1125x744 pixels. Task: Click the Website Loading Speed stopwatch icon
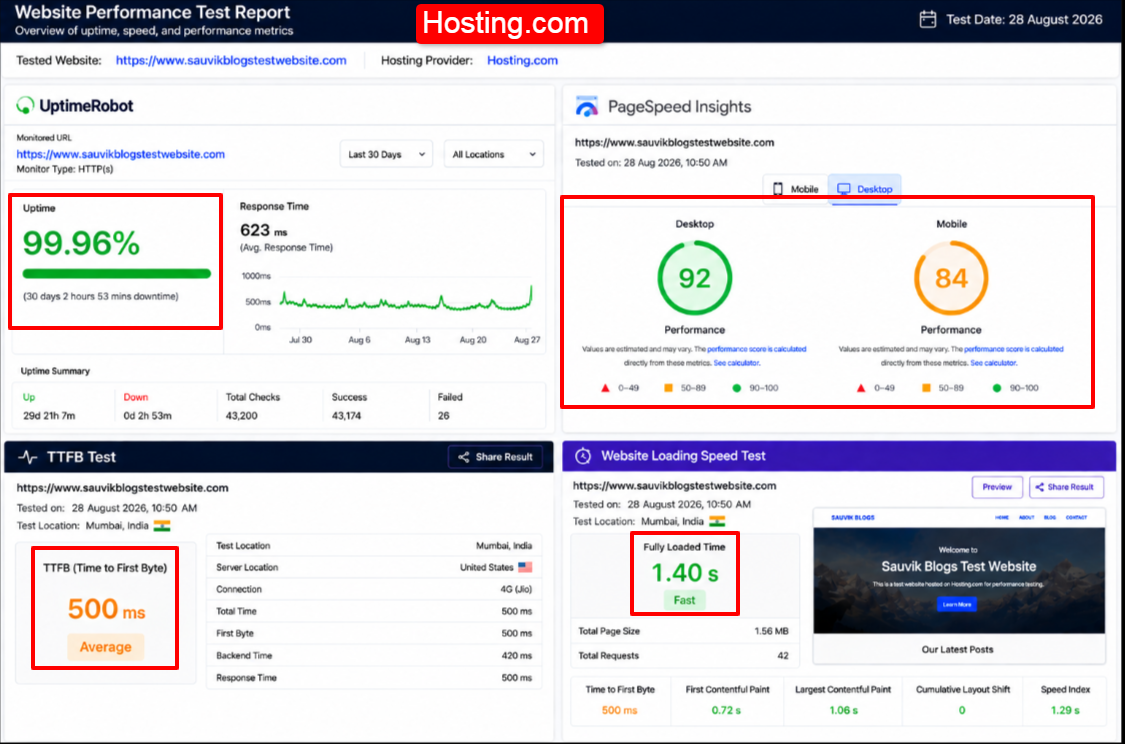583,456
